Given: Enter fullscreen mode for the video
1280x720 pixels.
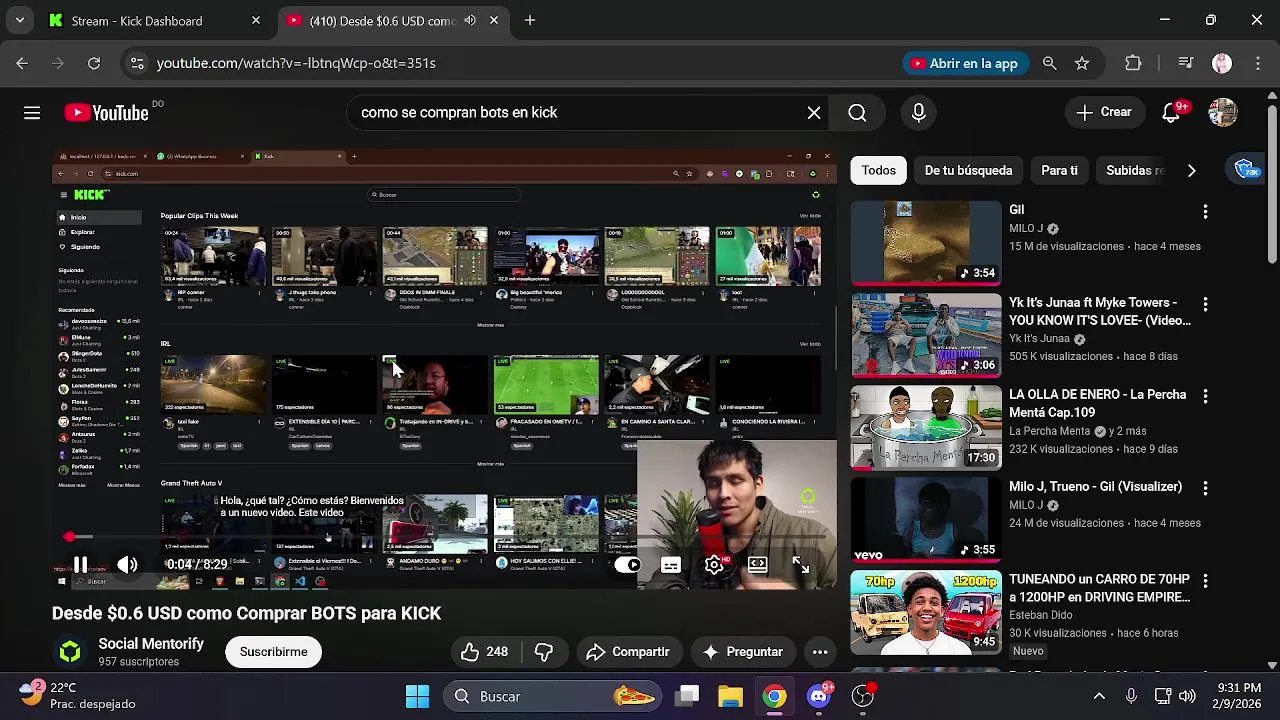Looking at the screenshot, I should 801,565.
